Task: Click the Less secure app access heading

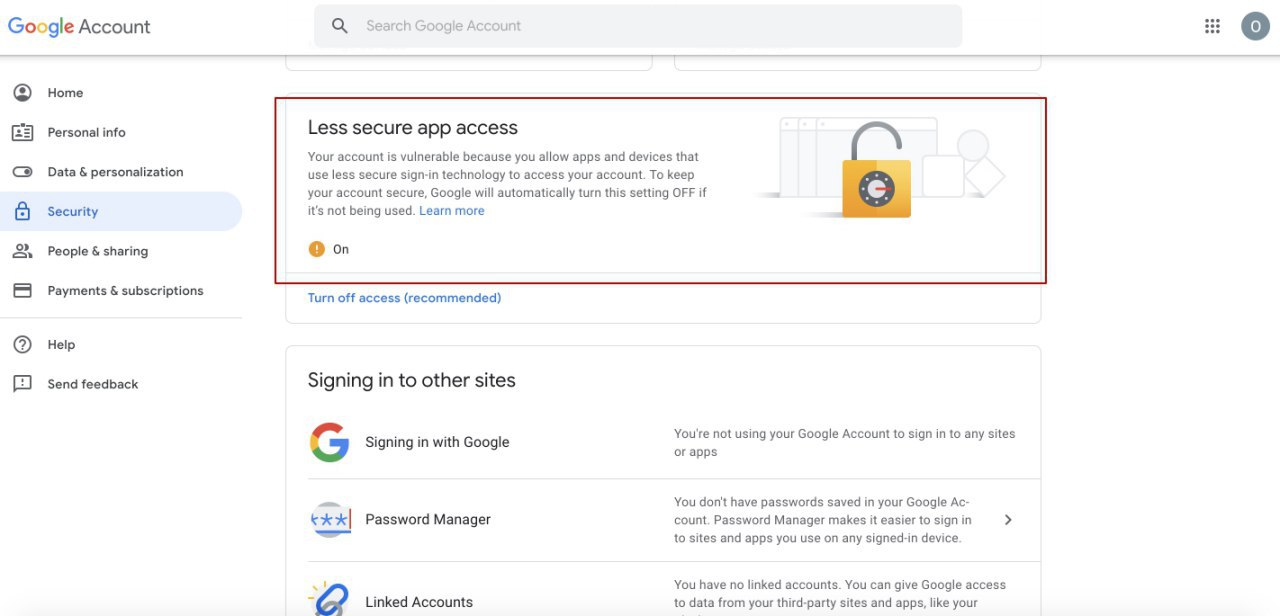Action: pos(413,128)
